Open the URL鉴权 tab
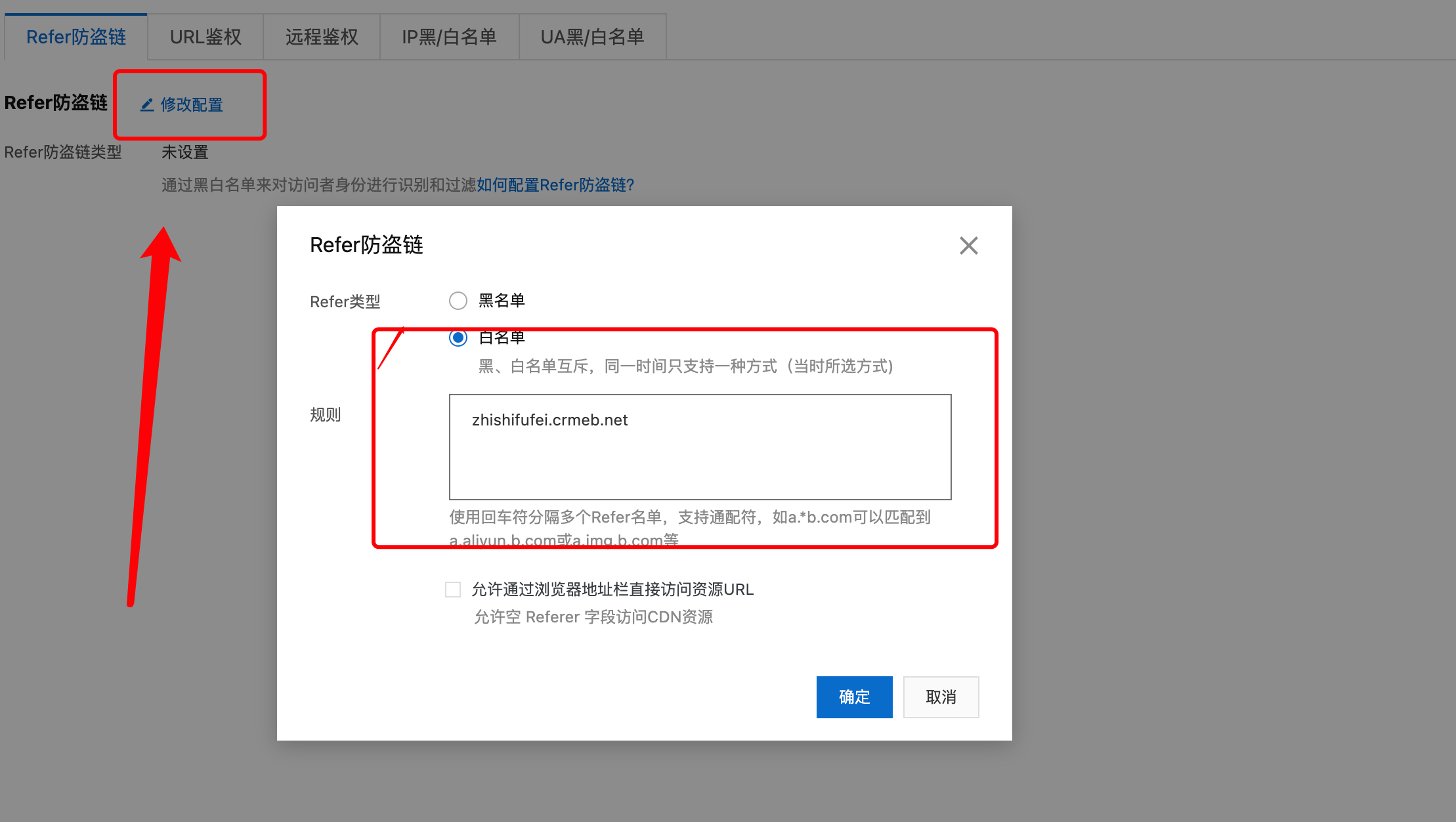1456x822 pixels. (205, 37)
